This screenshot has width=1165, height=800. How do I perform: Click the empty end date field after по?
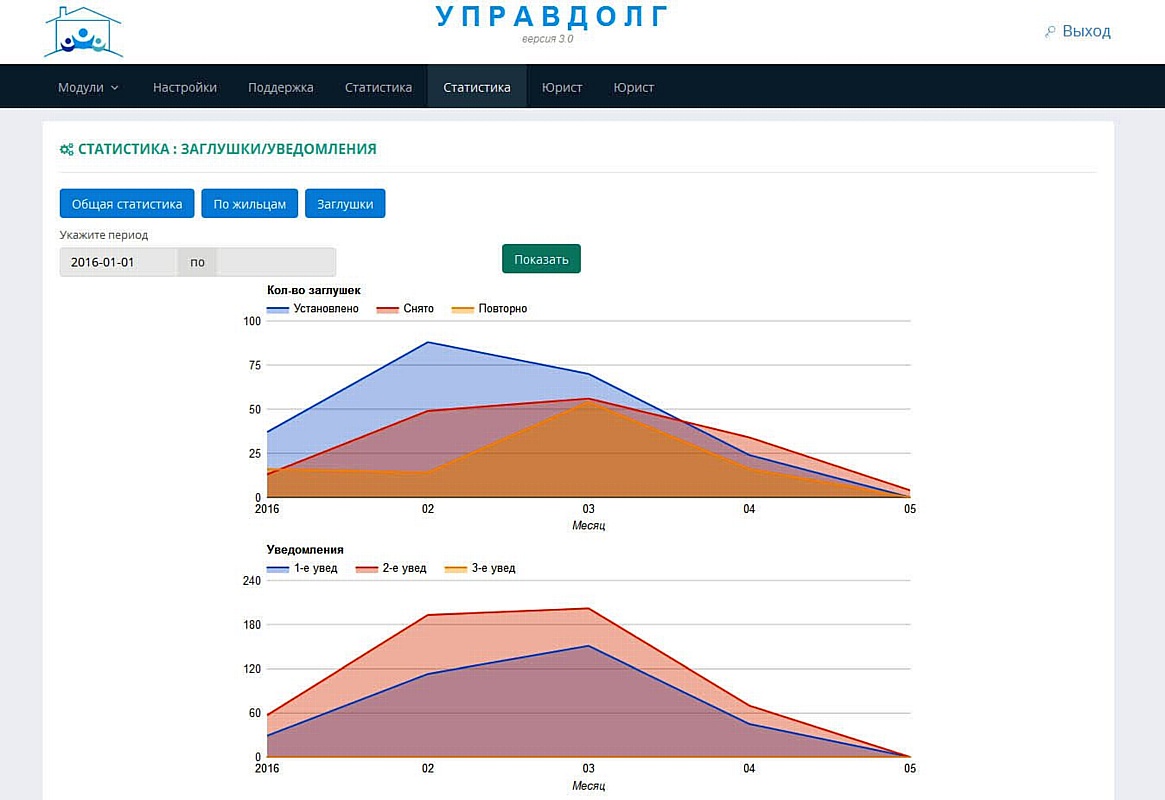point(276,262)
